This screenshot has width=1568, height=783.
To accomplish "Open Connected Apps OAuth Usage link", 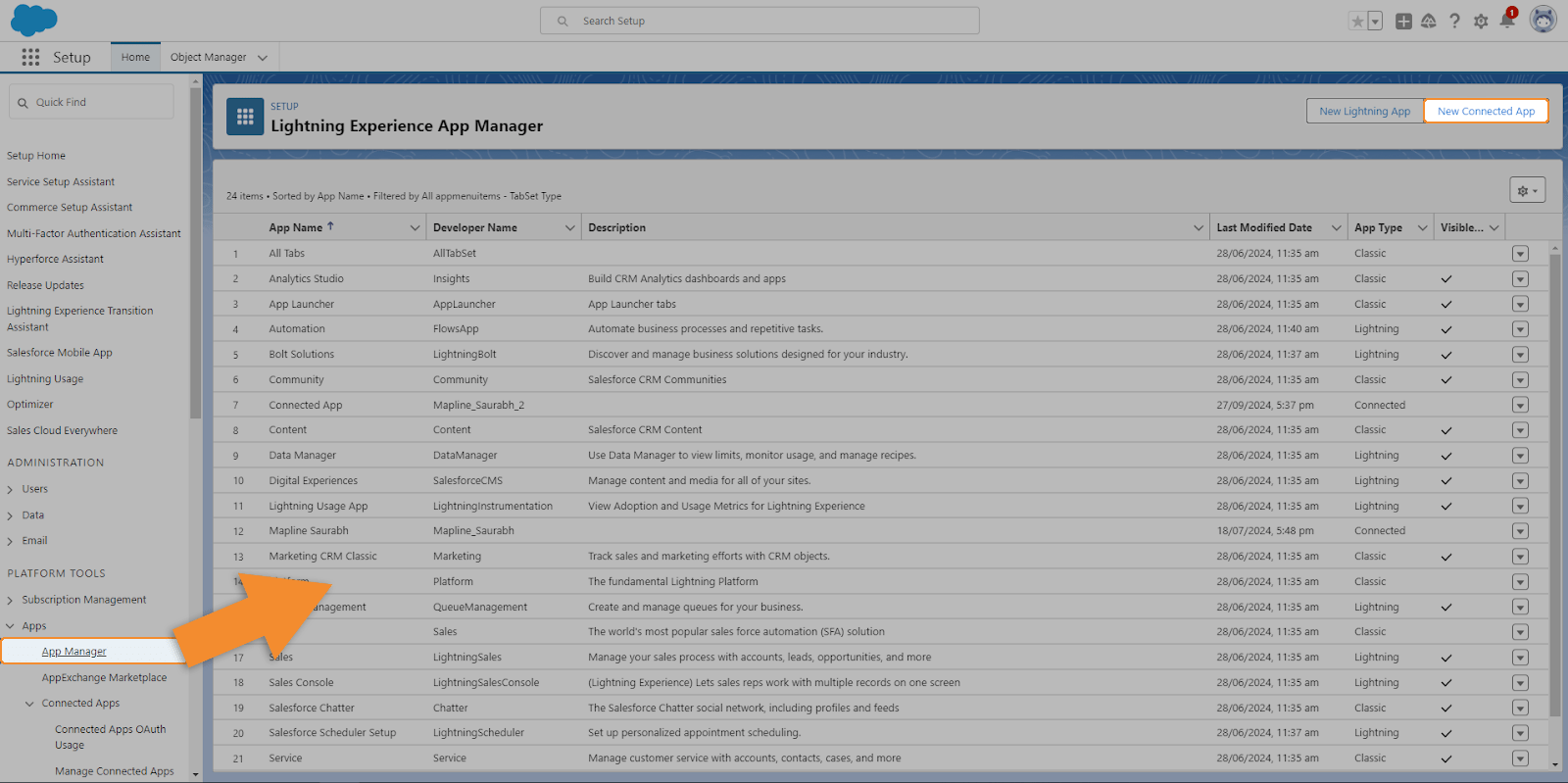I will (x=111, y=737).
